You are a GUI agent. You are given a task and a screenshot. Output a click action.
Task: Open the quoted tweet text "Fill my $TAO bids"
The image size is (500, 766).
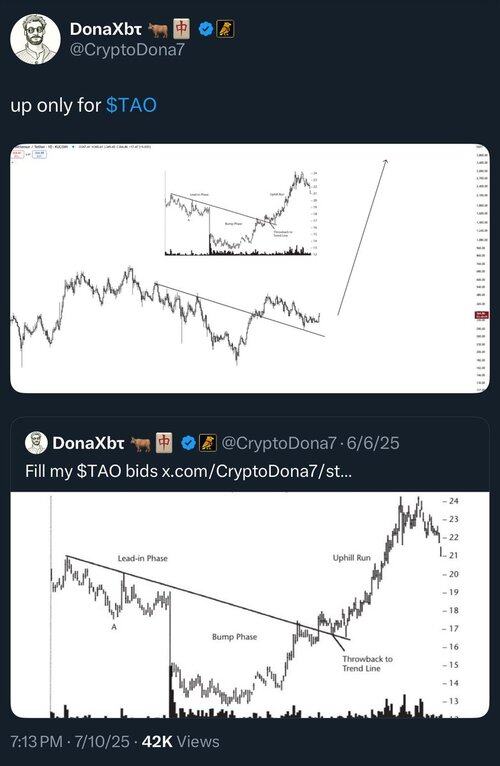(x=91, y=471)
